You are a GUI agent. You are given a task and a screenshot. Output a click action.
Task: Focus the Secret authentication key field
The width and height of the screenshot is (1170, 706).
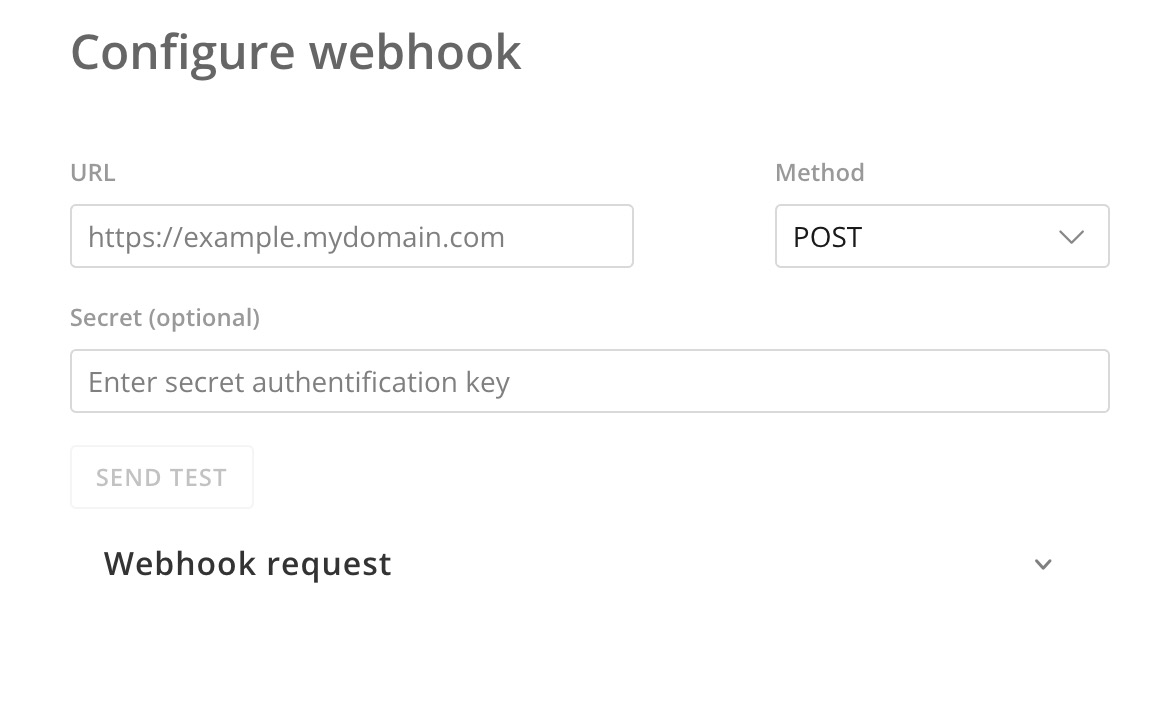click(589, 381)
